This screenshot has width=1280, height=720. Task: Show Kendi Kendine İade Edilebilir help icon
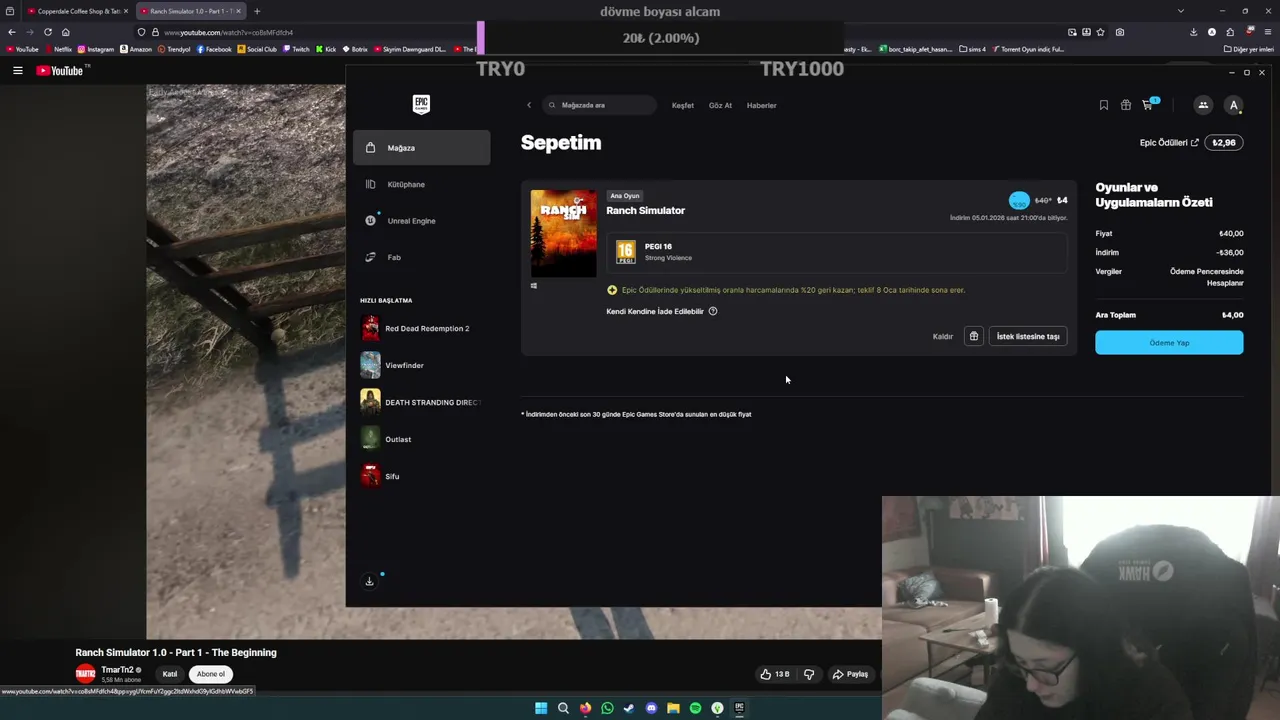(713, 311)
